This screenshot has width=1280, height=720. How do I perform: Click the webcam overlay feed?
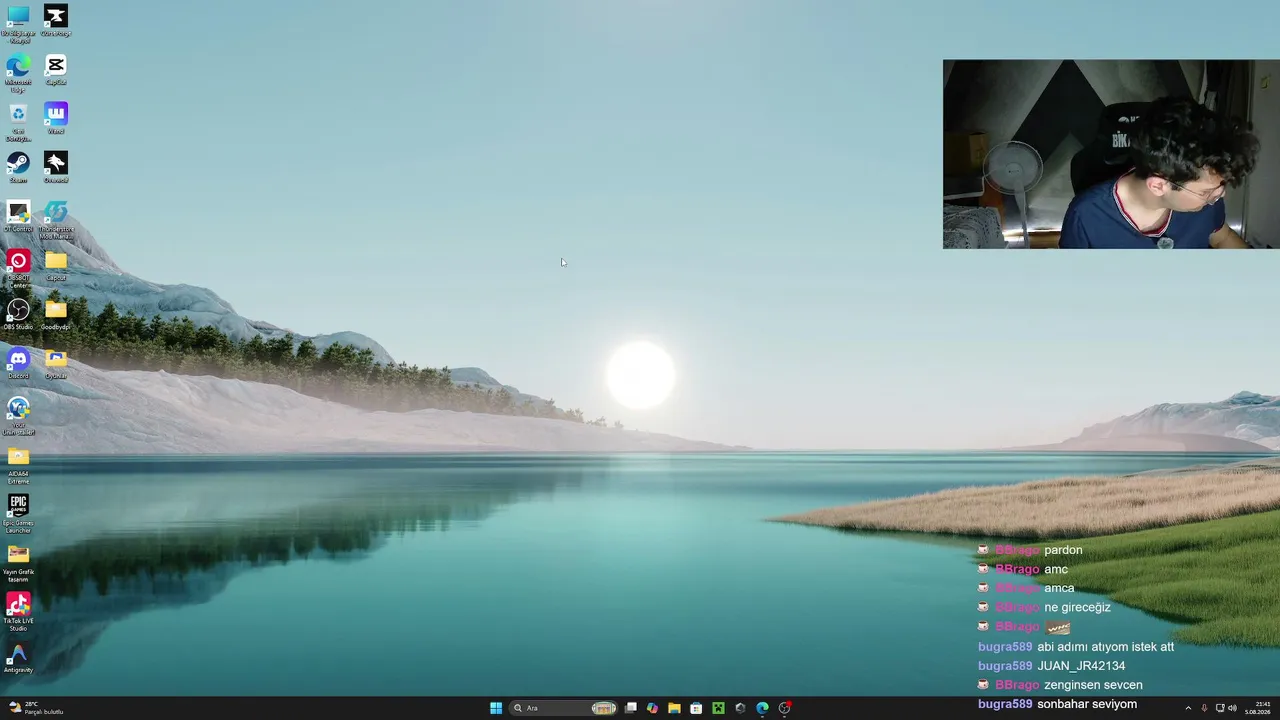pyautogui.click(x=1111, y=154)
